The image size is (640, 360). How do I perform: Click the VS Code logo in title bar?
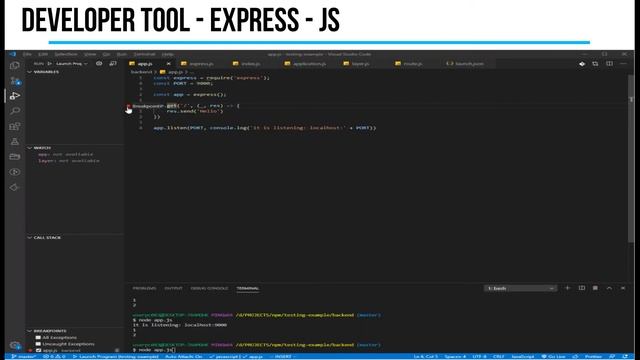coord(13,54)
